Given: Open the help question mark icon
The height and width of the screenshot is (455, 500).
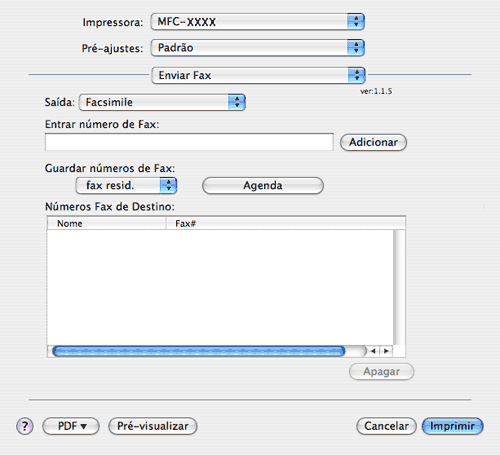Looking at the screenshot, I should pos(25,426).
